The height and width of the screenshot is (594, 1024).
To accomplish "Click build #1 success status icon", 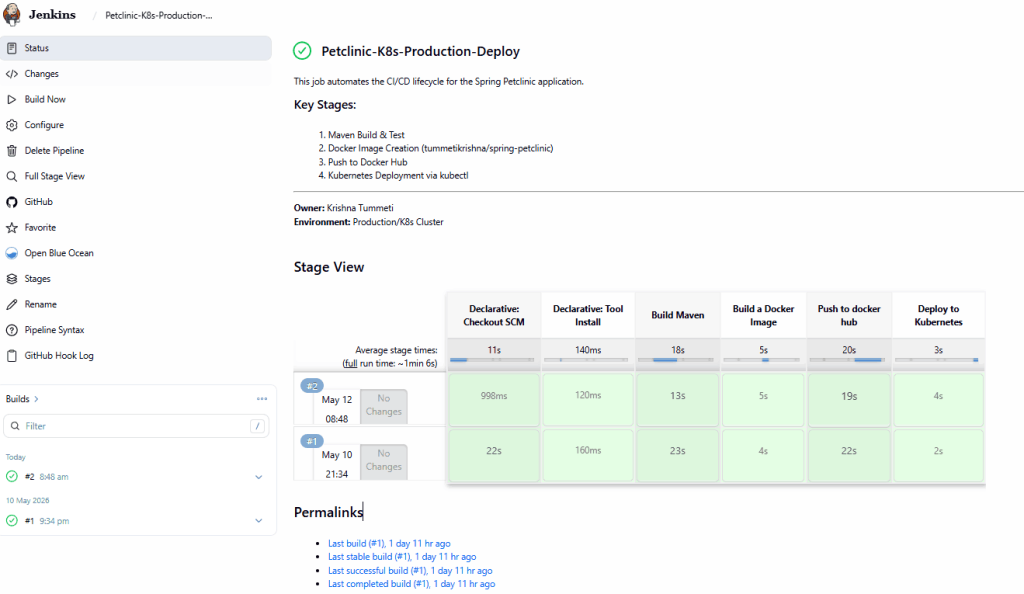I will [12, 521].
